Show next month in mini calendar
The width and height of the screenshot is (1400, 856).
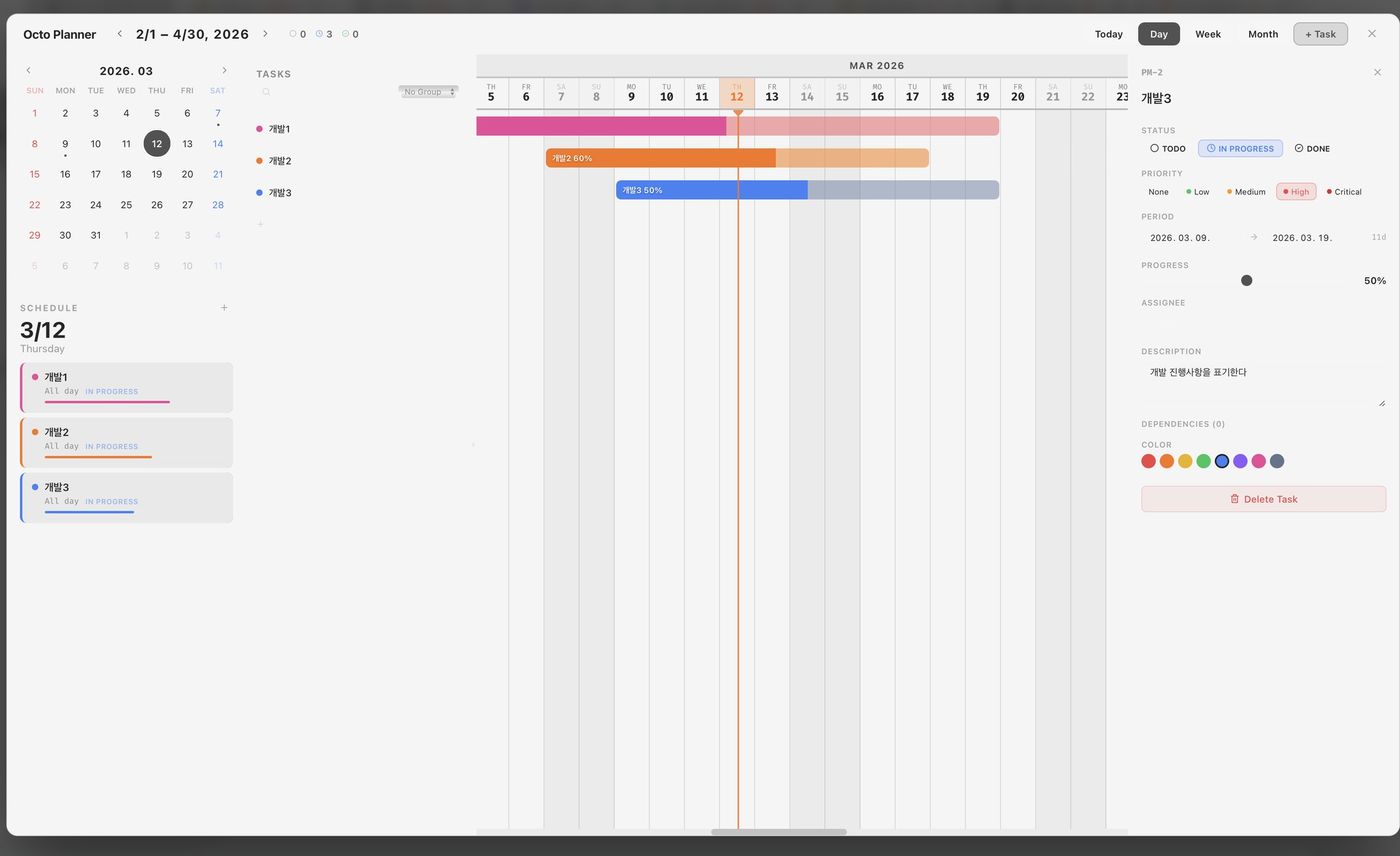pos(224,71)
